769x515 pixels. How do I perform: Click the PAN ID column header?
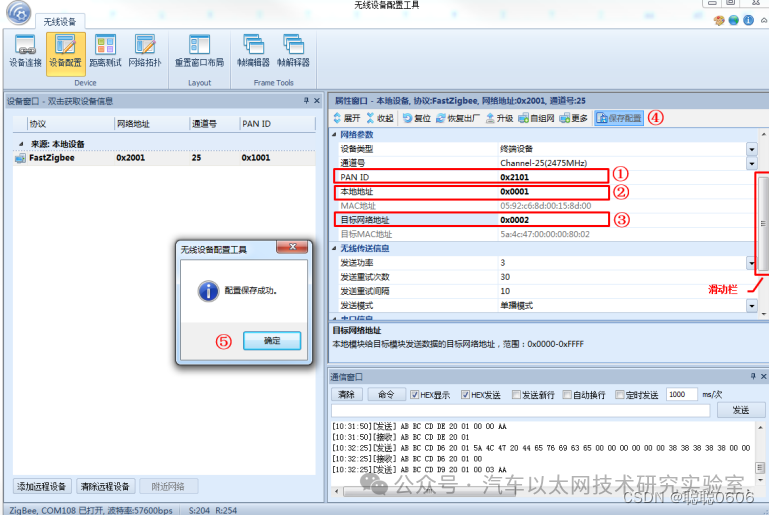coord(277,124)
